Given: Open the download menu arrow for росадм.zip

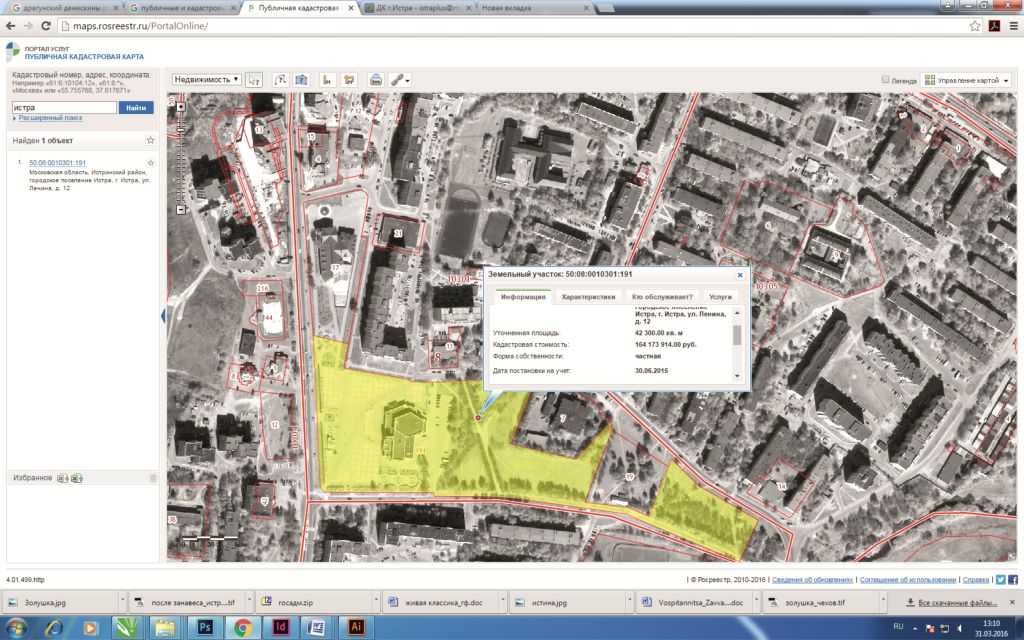Looking at the screenshot, I should [376, 602].
